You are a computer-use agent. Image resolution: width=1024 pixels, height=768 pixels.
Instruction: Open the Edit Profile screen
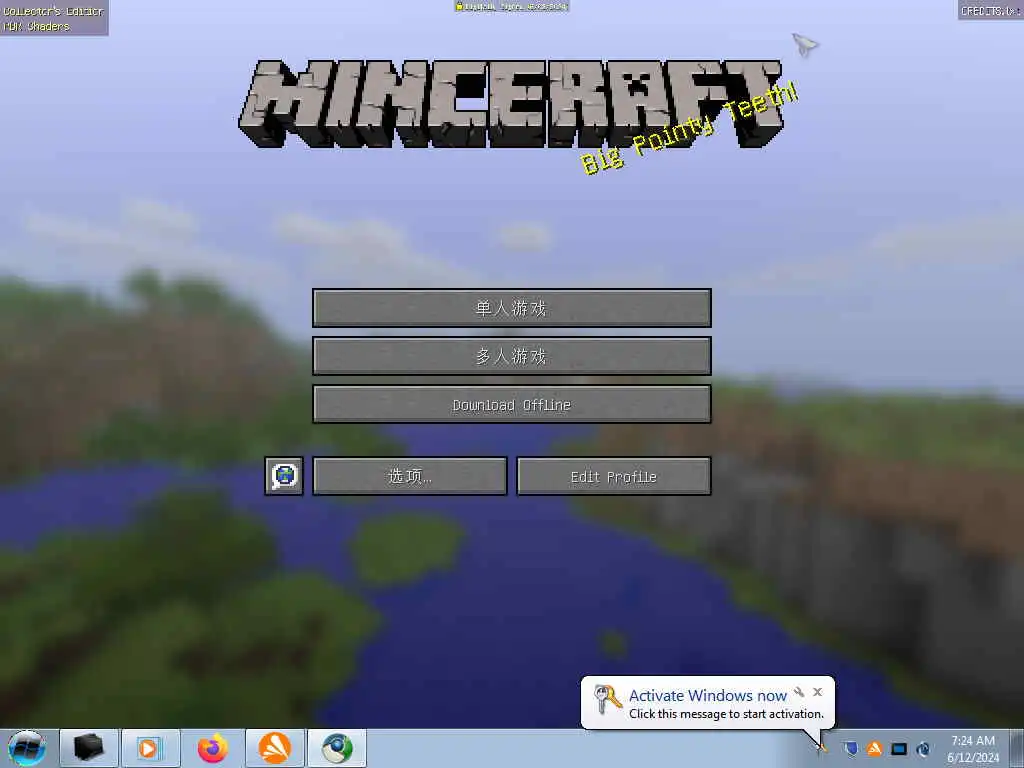click(614, 476)
